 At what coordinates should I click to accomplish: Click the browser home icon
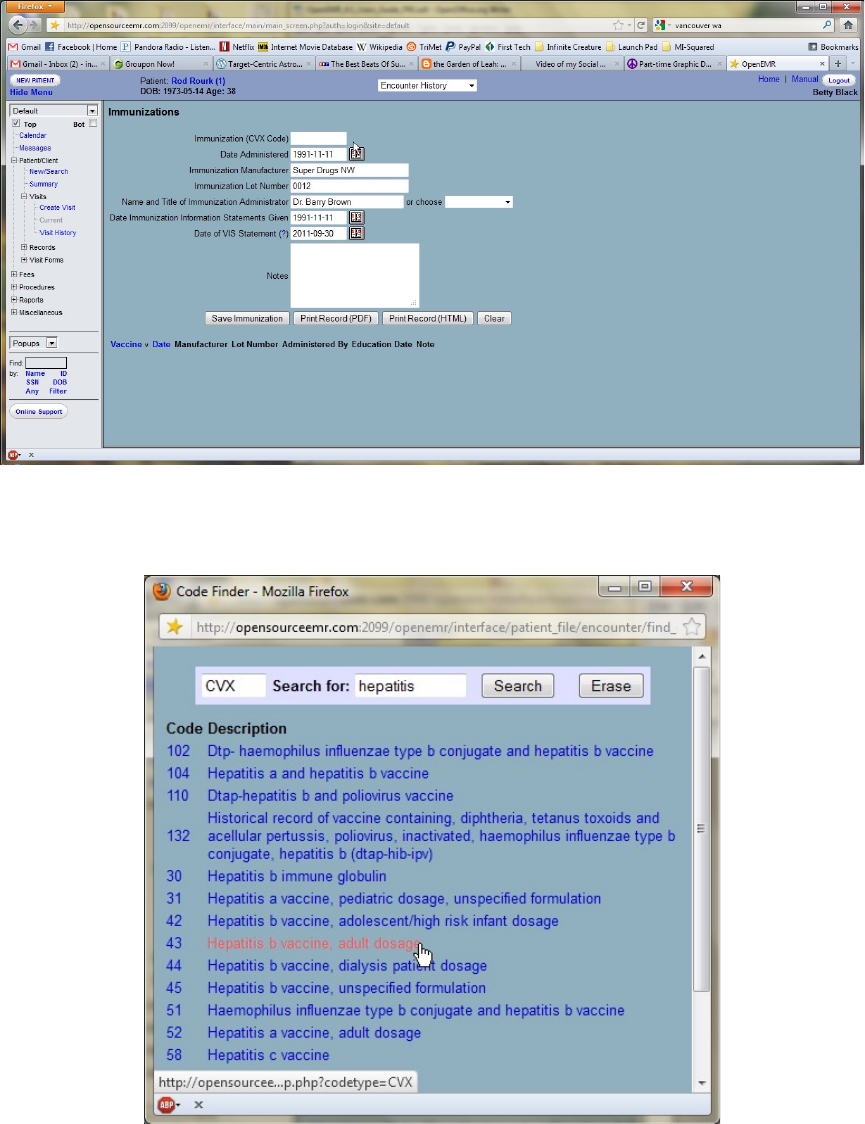(848, 25)
